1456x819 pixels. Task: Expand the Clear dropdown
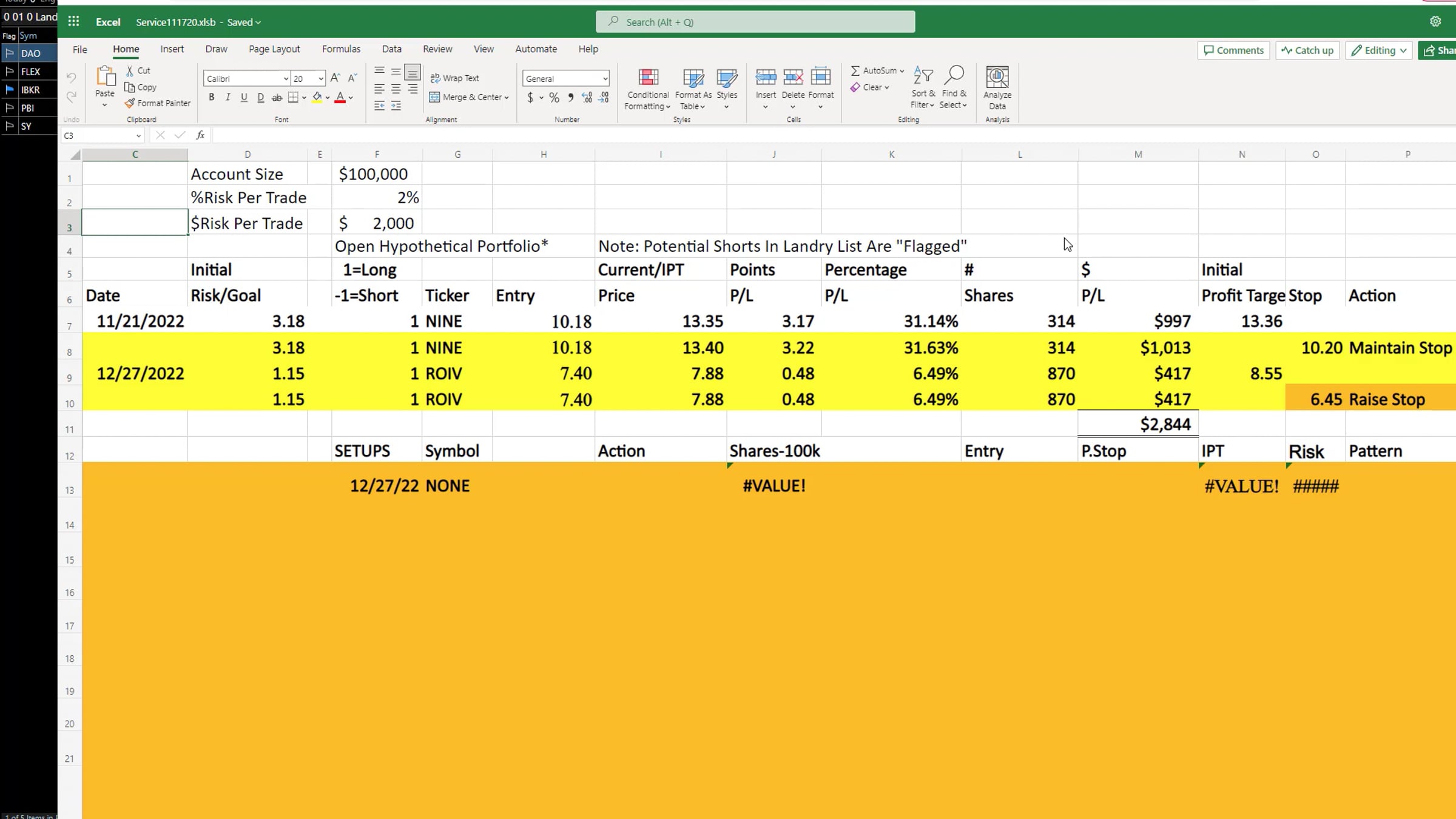[886, 87]
